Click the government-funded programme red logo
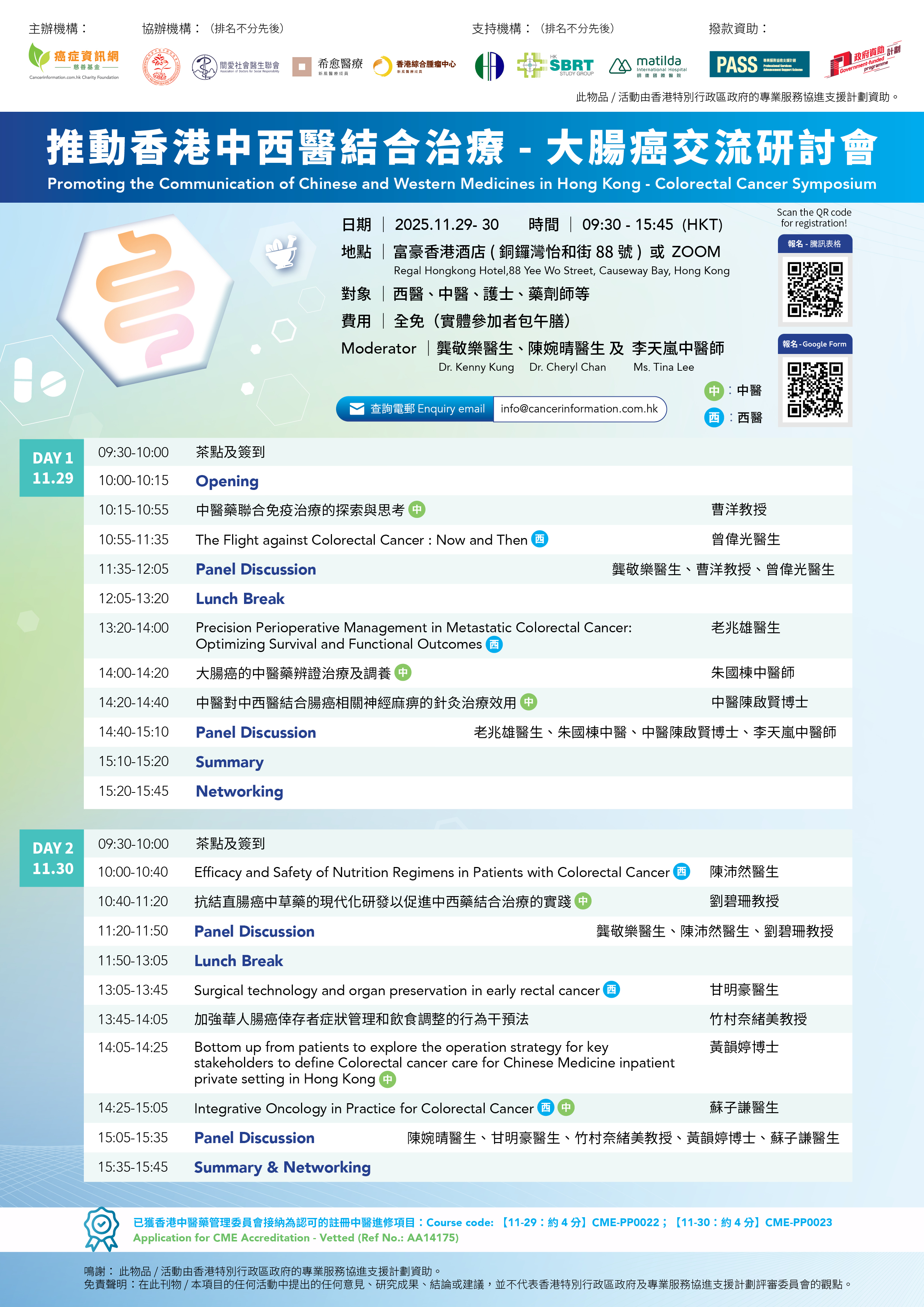924x1307 pixels. coord(863,60)
